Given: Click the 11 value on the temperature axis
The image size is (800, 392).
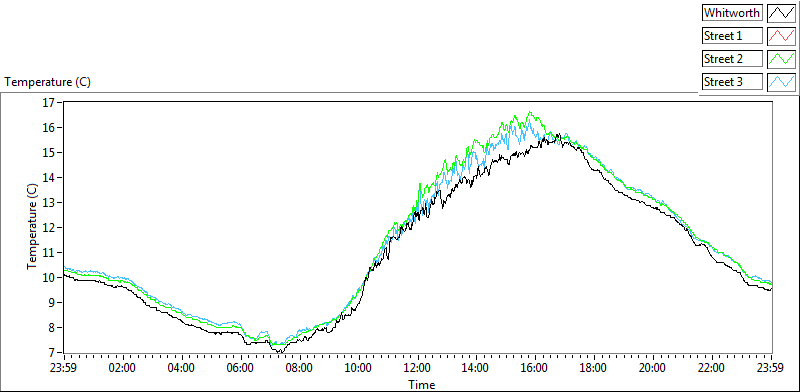Looking at the screenshot, I should tap(48, 253).
